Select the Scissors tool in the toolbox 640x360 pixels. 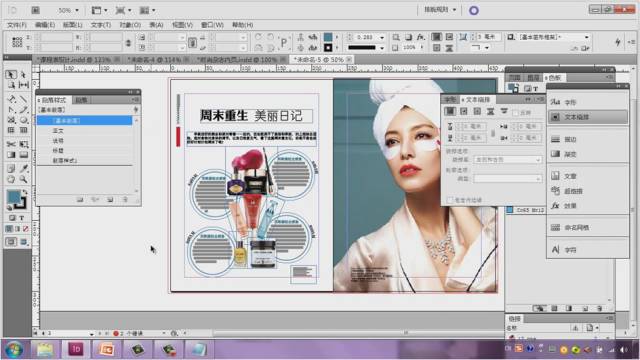coord(11,144)
